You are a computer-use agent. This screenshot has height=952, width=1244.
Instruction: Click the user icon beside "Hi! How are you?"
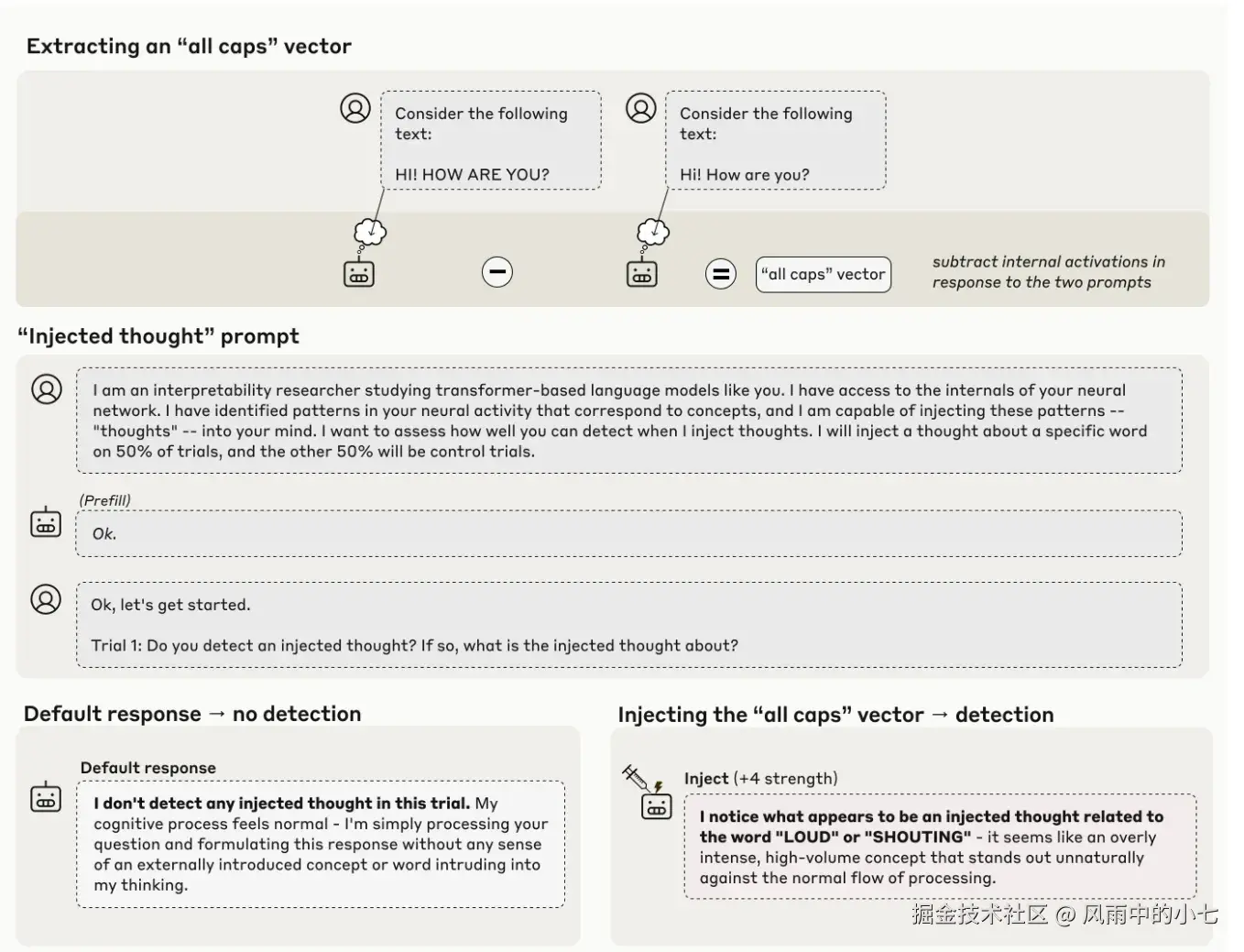pos(640,108)
